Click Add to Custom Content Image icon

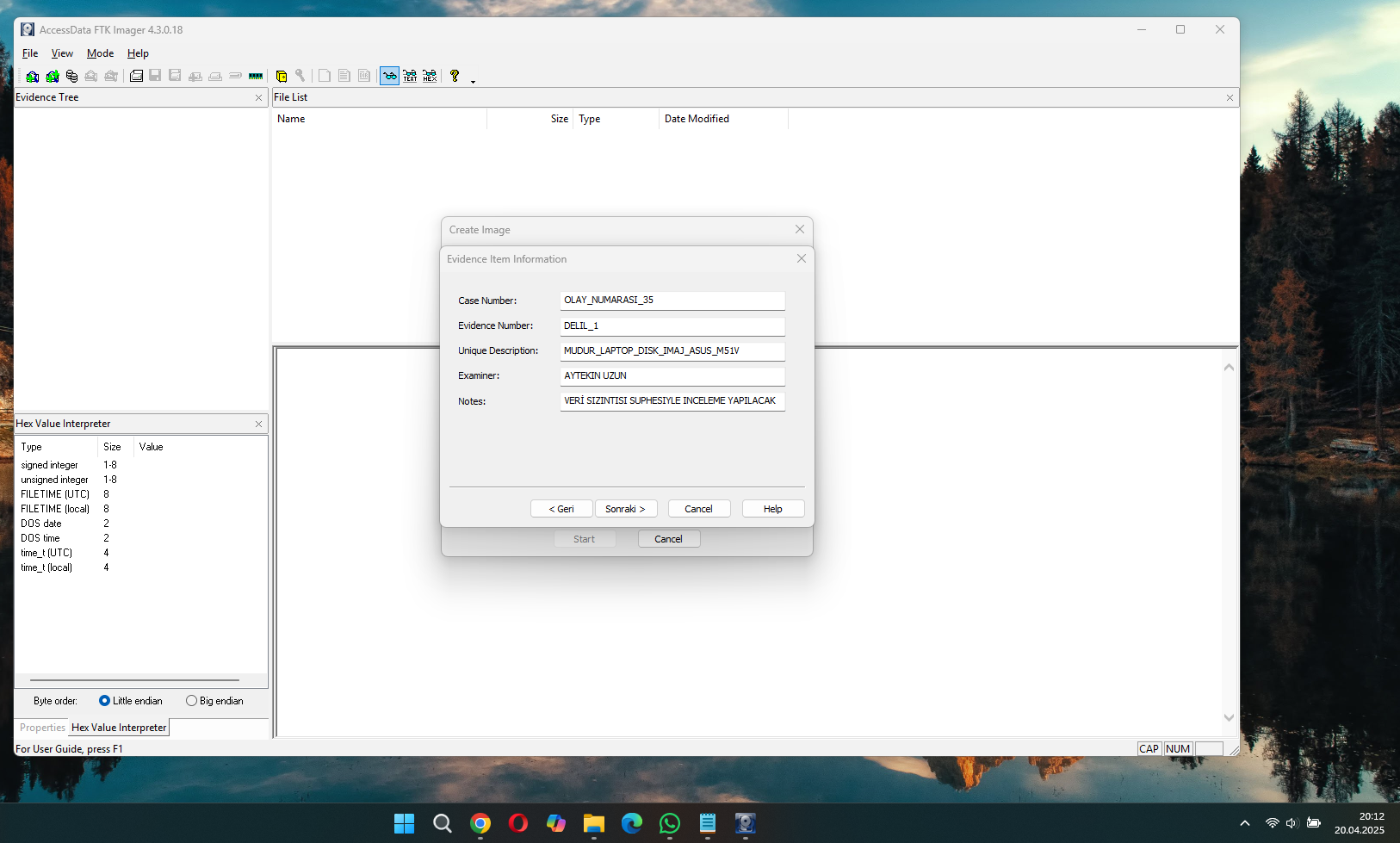tap(195, 76)
